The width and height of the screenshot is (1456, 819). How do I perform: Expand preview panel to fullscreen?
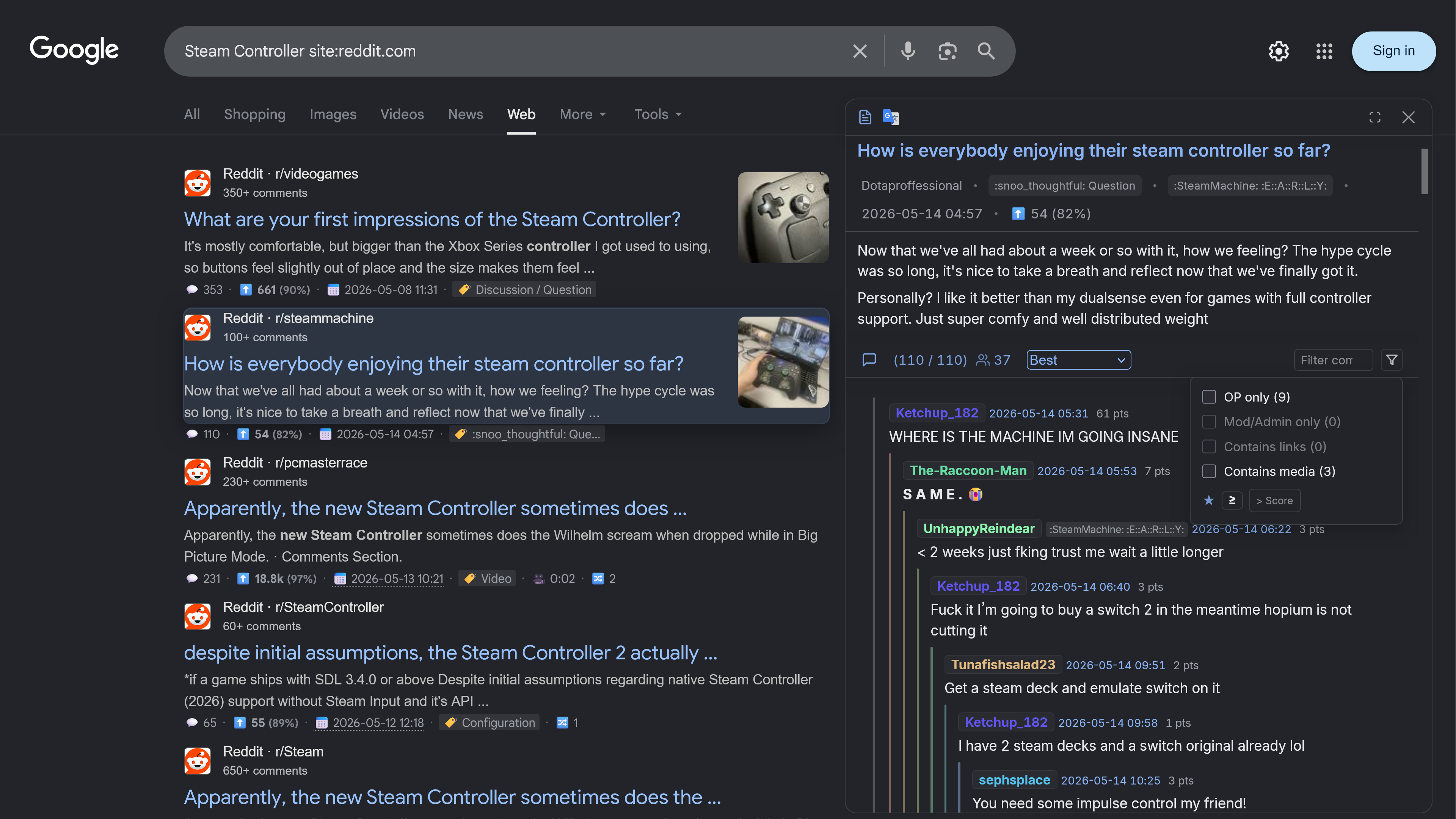pos(1374,117)
